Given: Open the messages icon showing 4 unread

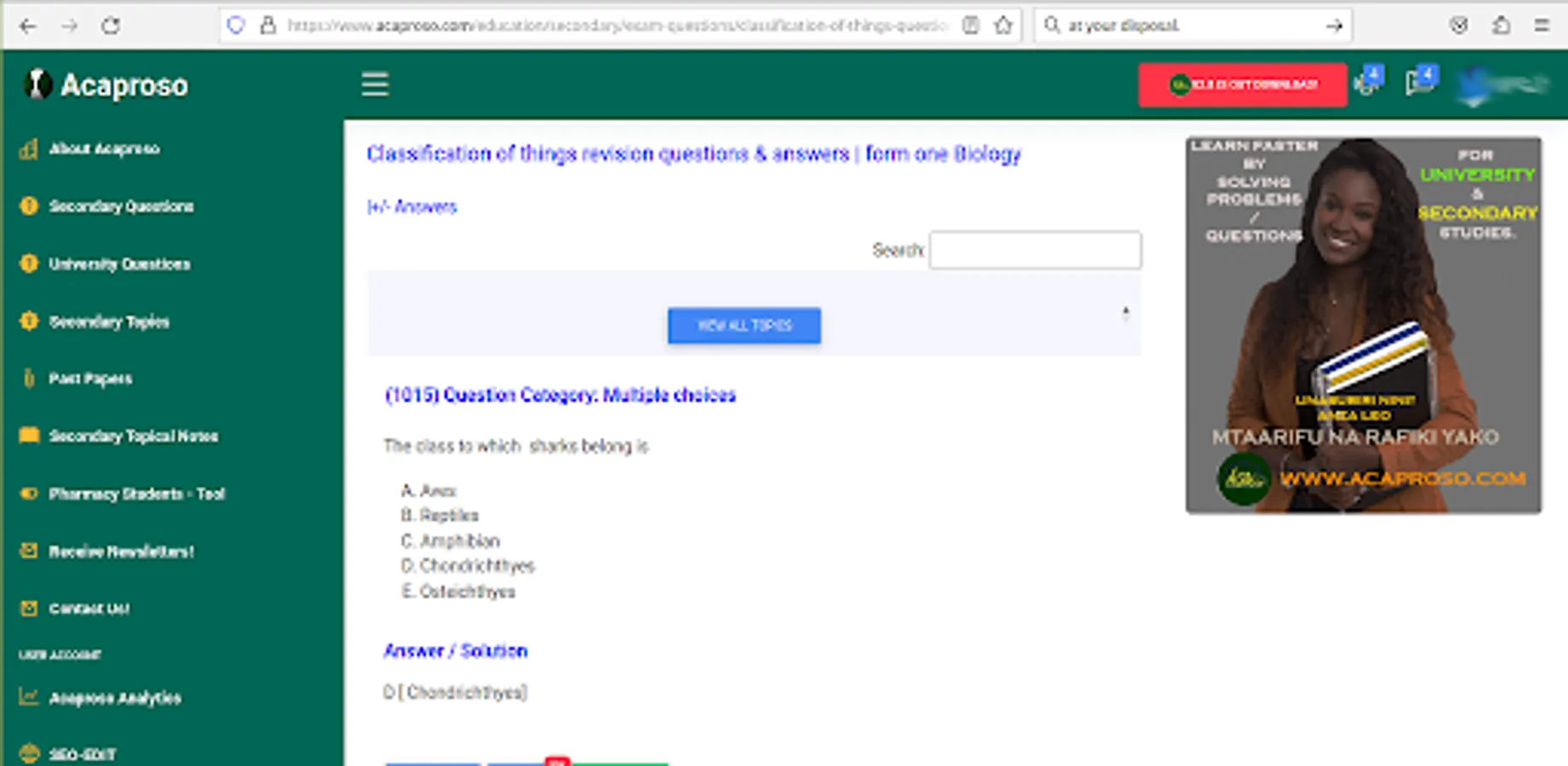Looking at the screenshot, I should pos(1418,83).
